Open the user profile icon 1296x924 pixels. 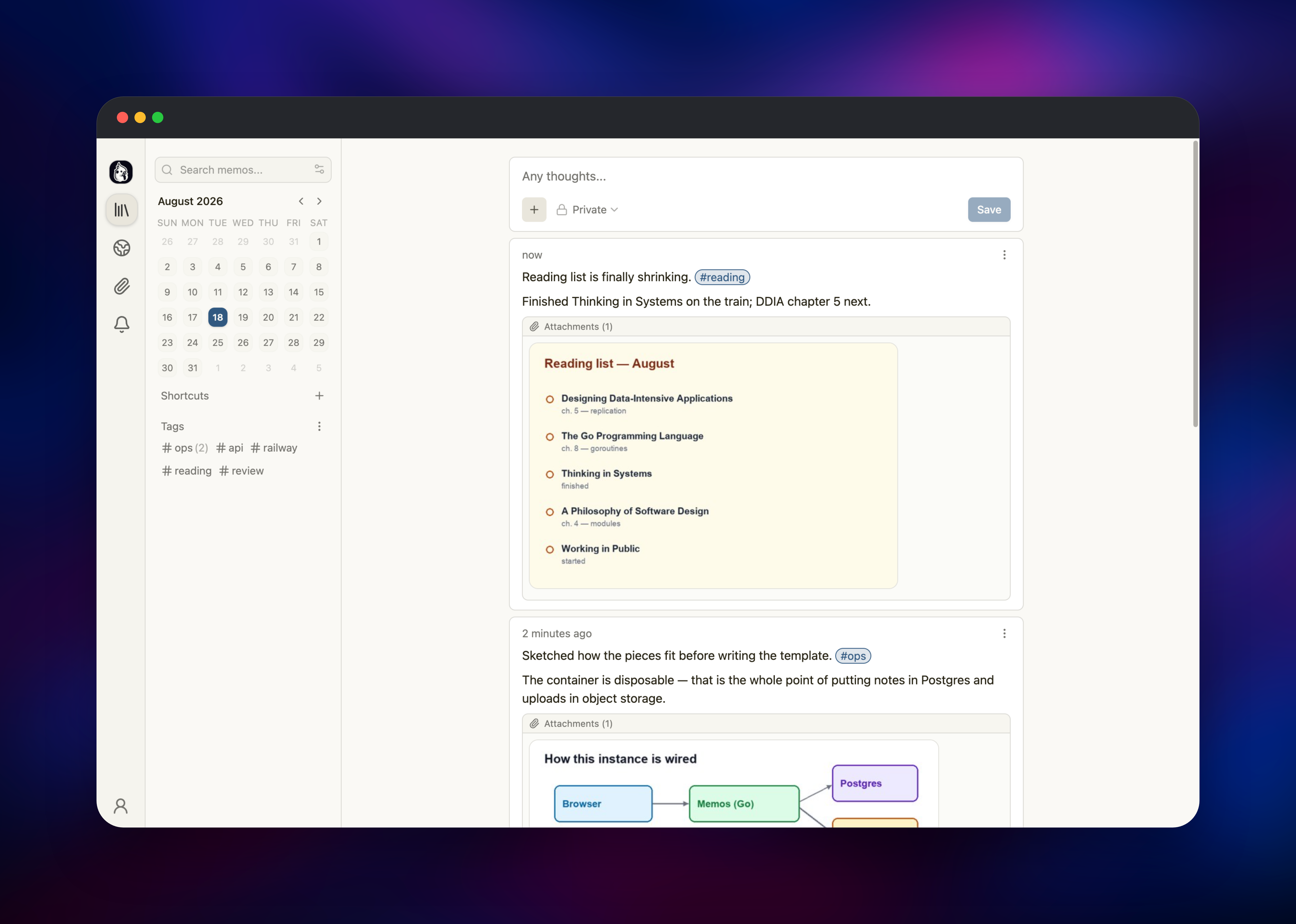pyautogui.click(x=121, y=806)
